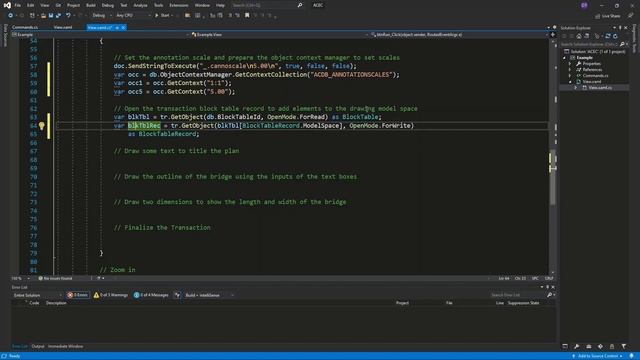
Task: Expand the View.xaml.cs node
Action: (x=576, y=87)
